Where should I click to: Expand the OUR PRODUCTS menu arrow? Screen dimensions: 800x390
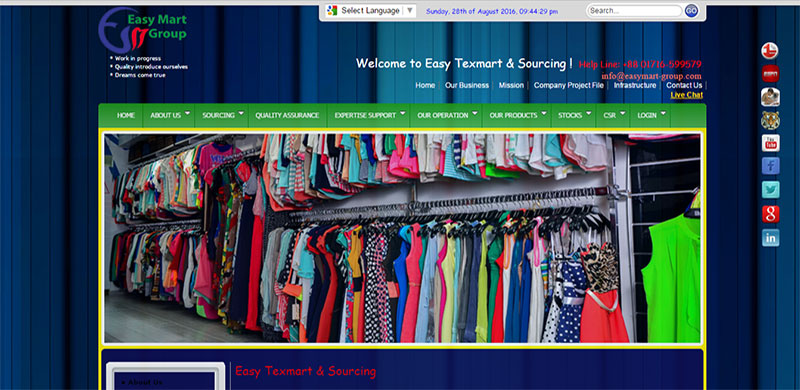click(544, 113)
